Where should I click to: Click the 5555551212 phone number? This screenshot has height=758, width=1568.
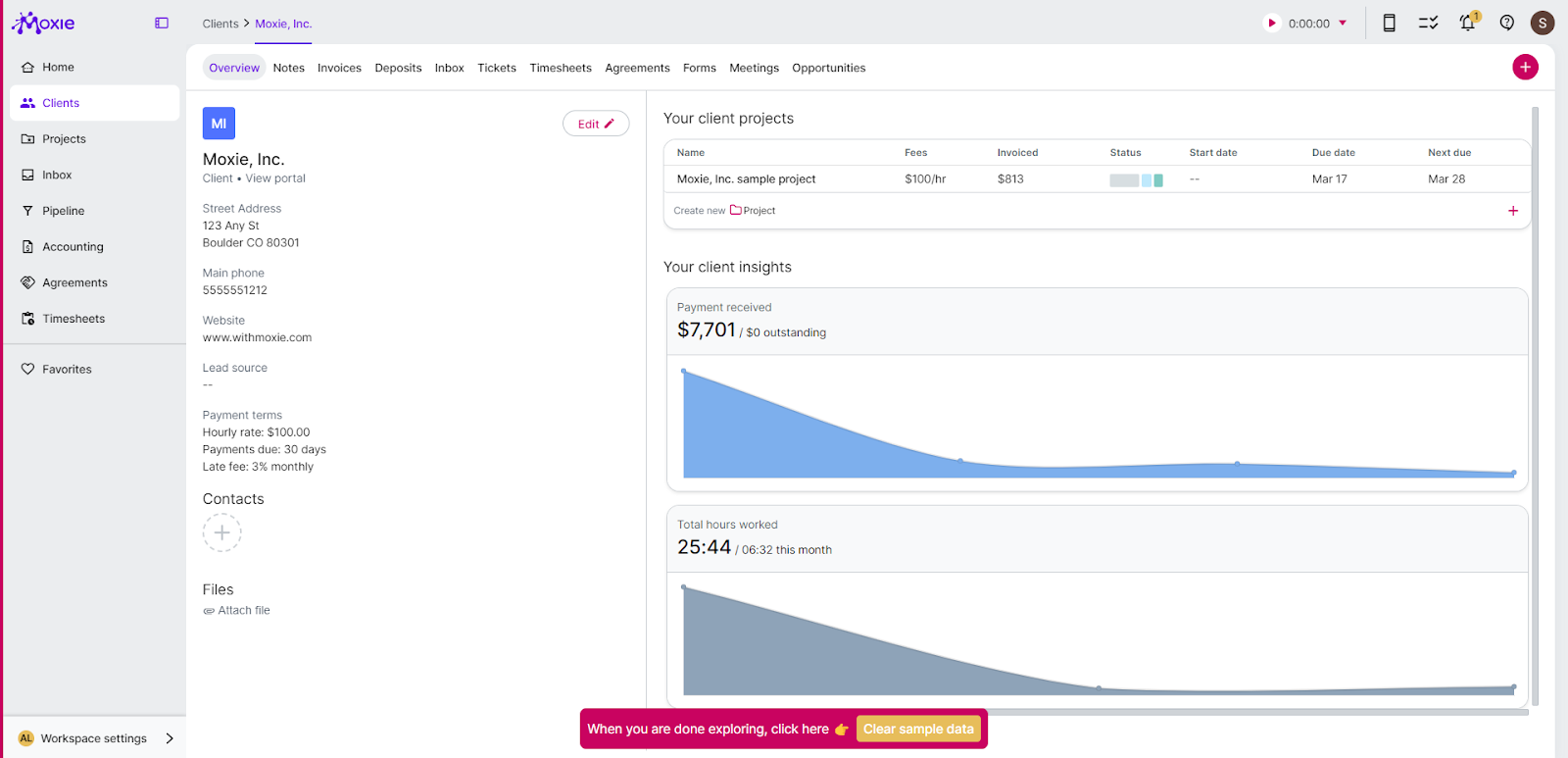point(235,290)
